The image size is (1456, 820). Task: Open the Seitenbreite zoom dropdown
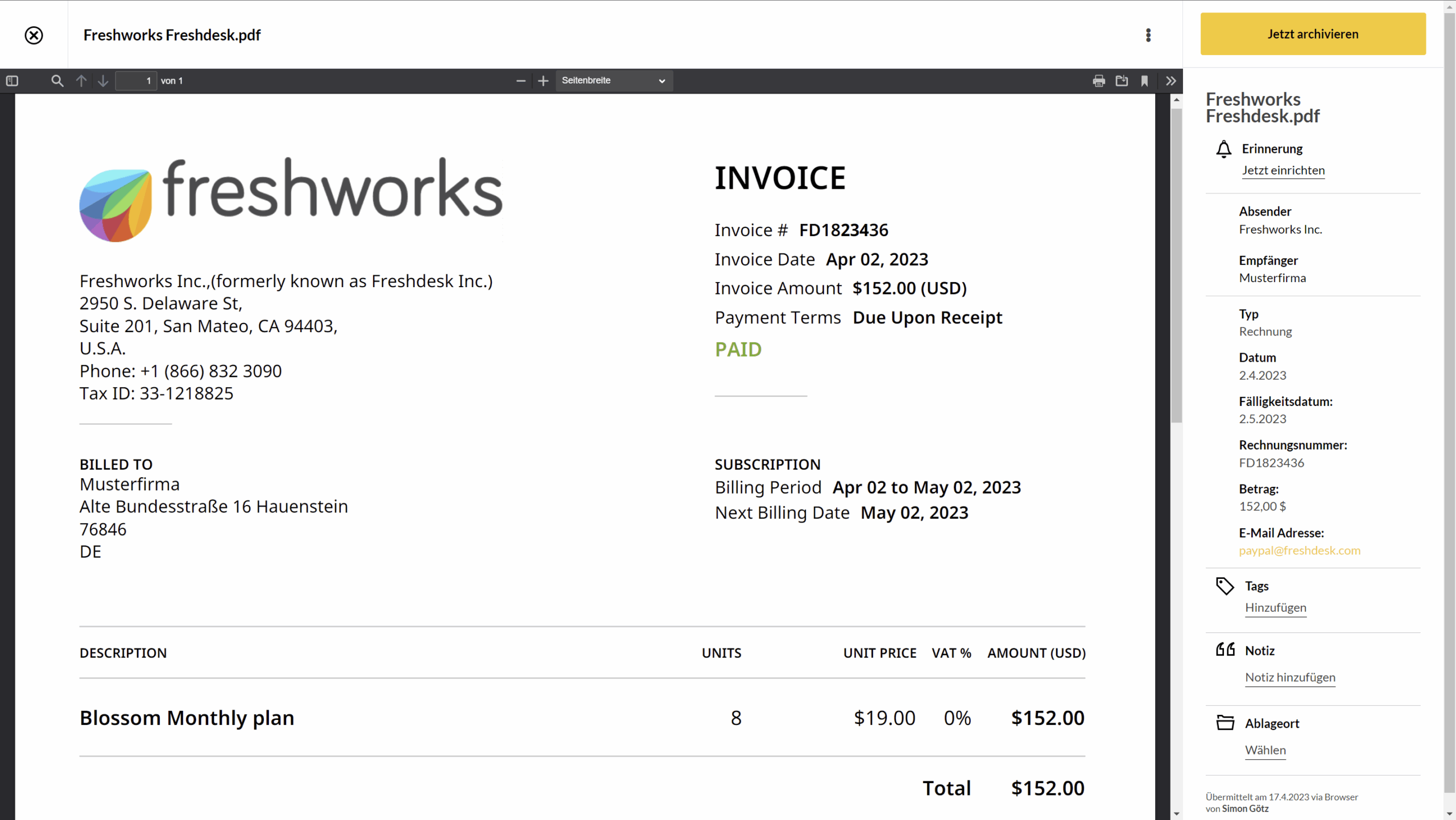point(614,81)
